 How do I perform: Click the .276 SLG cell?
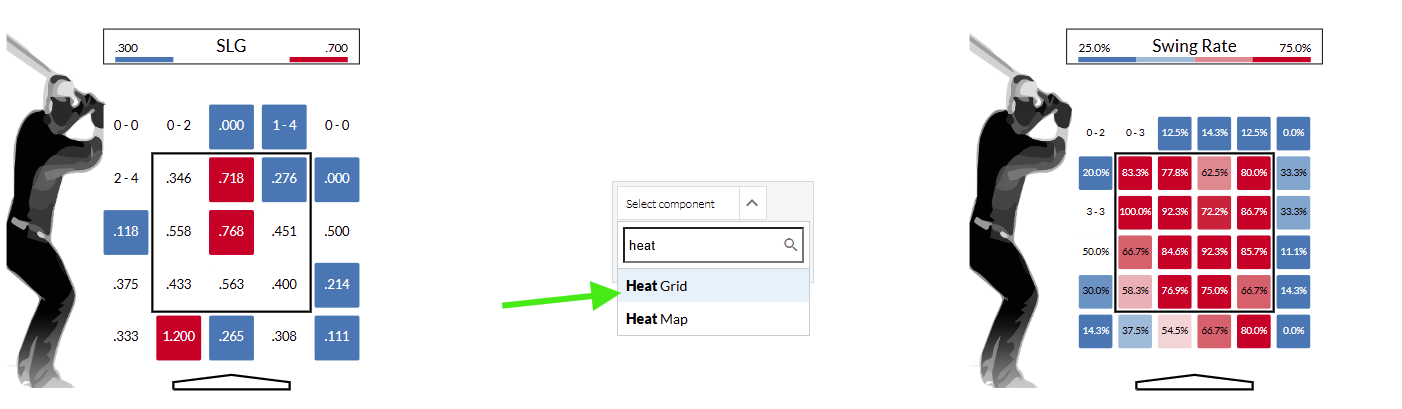[x=284, y=179]
